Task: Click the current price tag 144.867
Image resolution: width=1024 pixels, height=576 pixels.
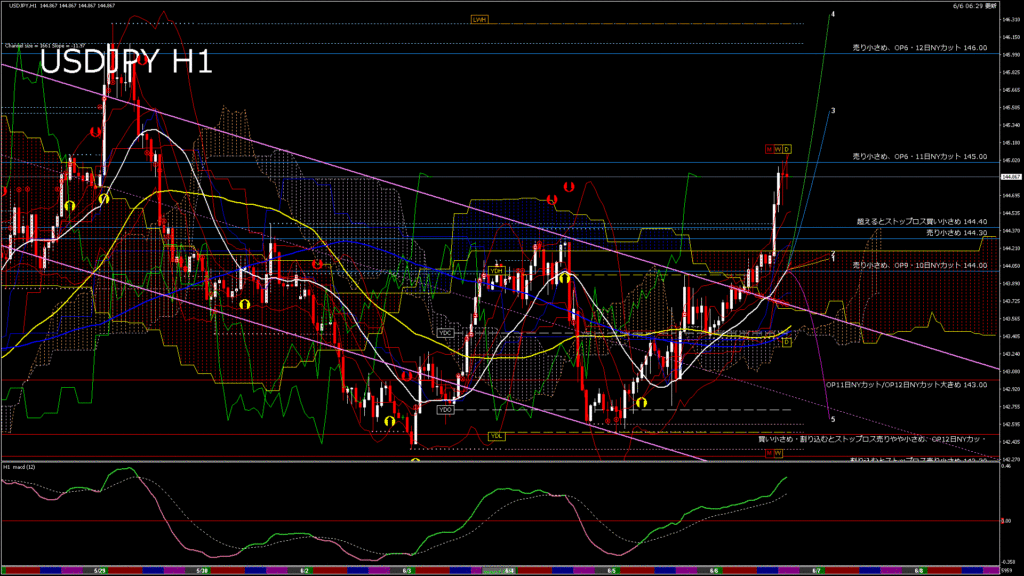Action: coord(1010,177)
